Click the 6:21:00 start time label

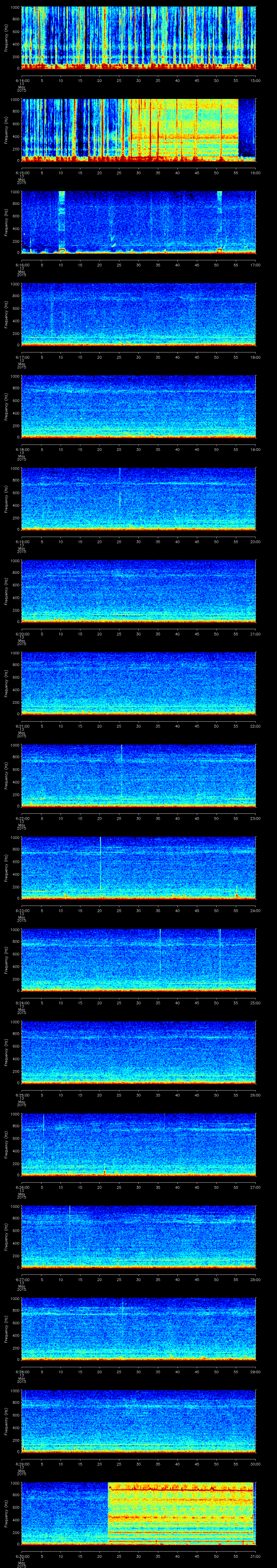point(22,726)
